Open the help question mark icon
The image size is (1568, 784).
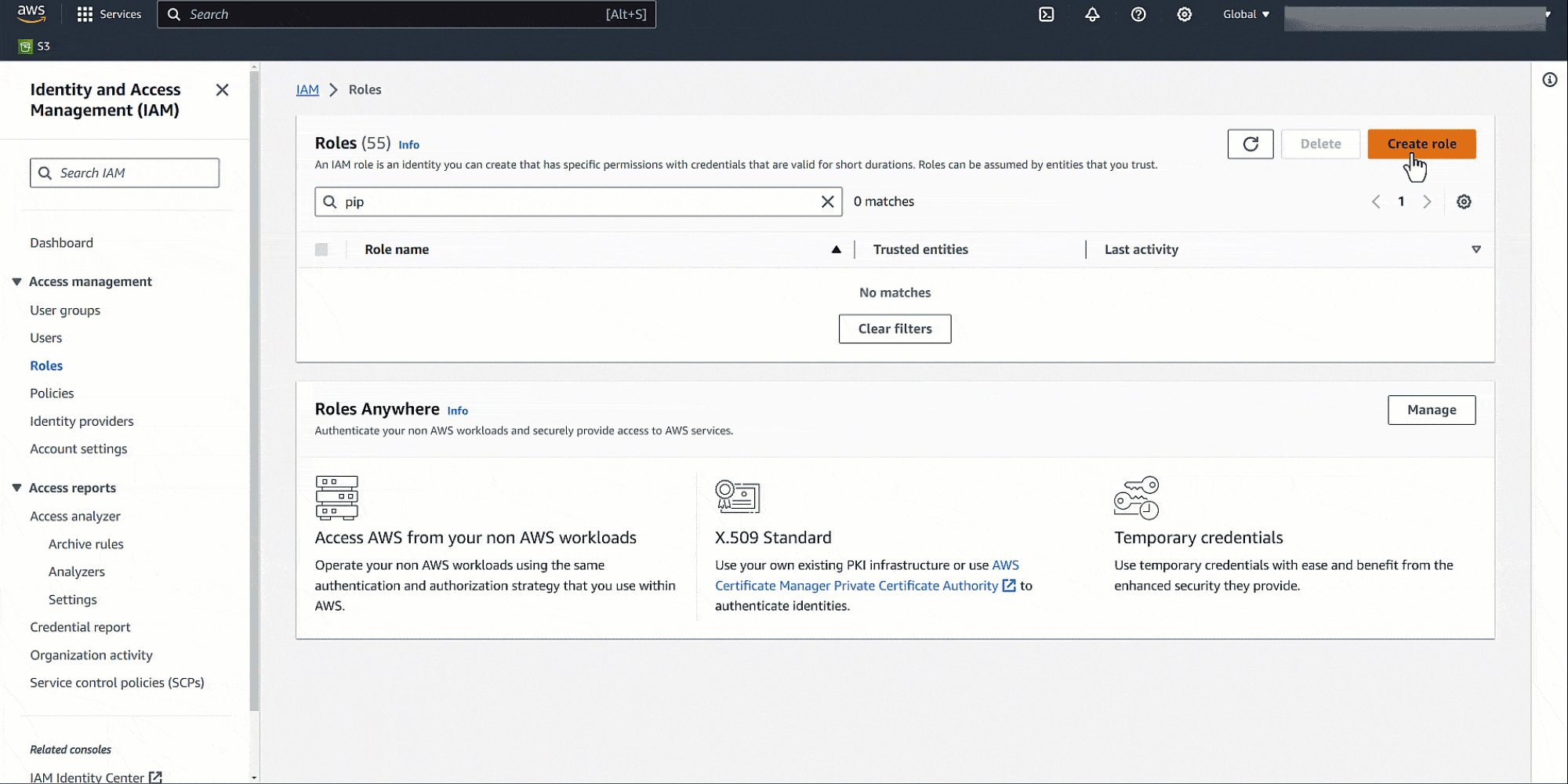[x=1138, y=14]
